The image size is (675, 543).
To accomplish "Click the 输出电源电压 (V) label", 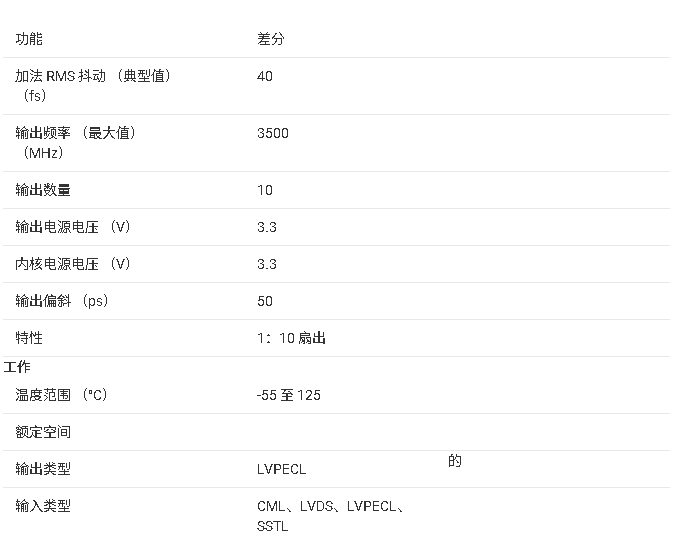I will tap(73, 227).
